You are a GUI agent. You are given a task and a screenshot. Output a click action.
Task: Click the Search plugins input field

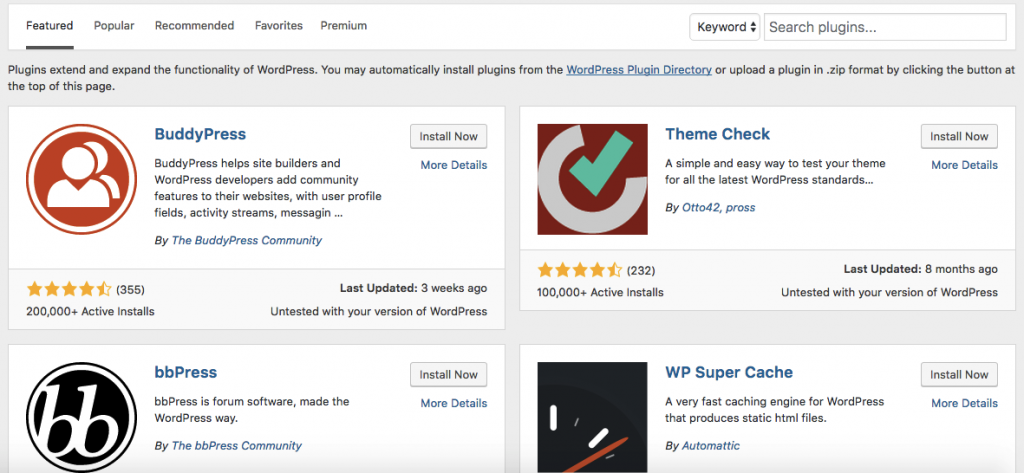click(x=885, y=27)
